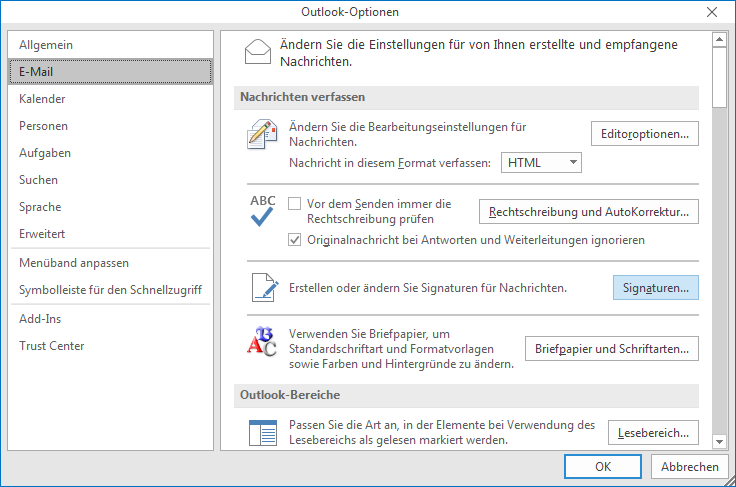Screen dimensions: 736x487
Task: Open Editoroptionen dialog
Action: 644,134
